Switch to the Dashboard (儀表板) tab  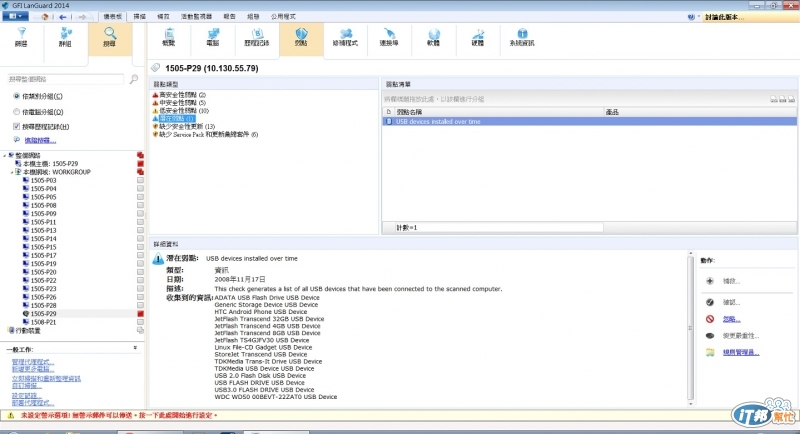click(x=112, y=17)
